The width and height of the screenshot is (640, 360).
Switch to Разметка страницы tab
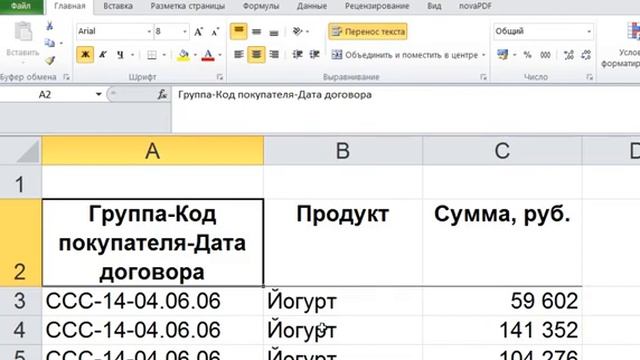coord(187,6)
